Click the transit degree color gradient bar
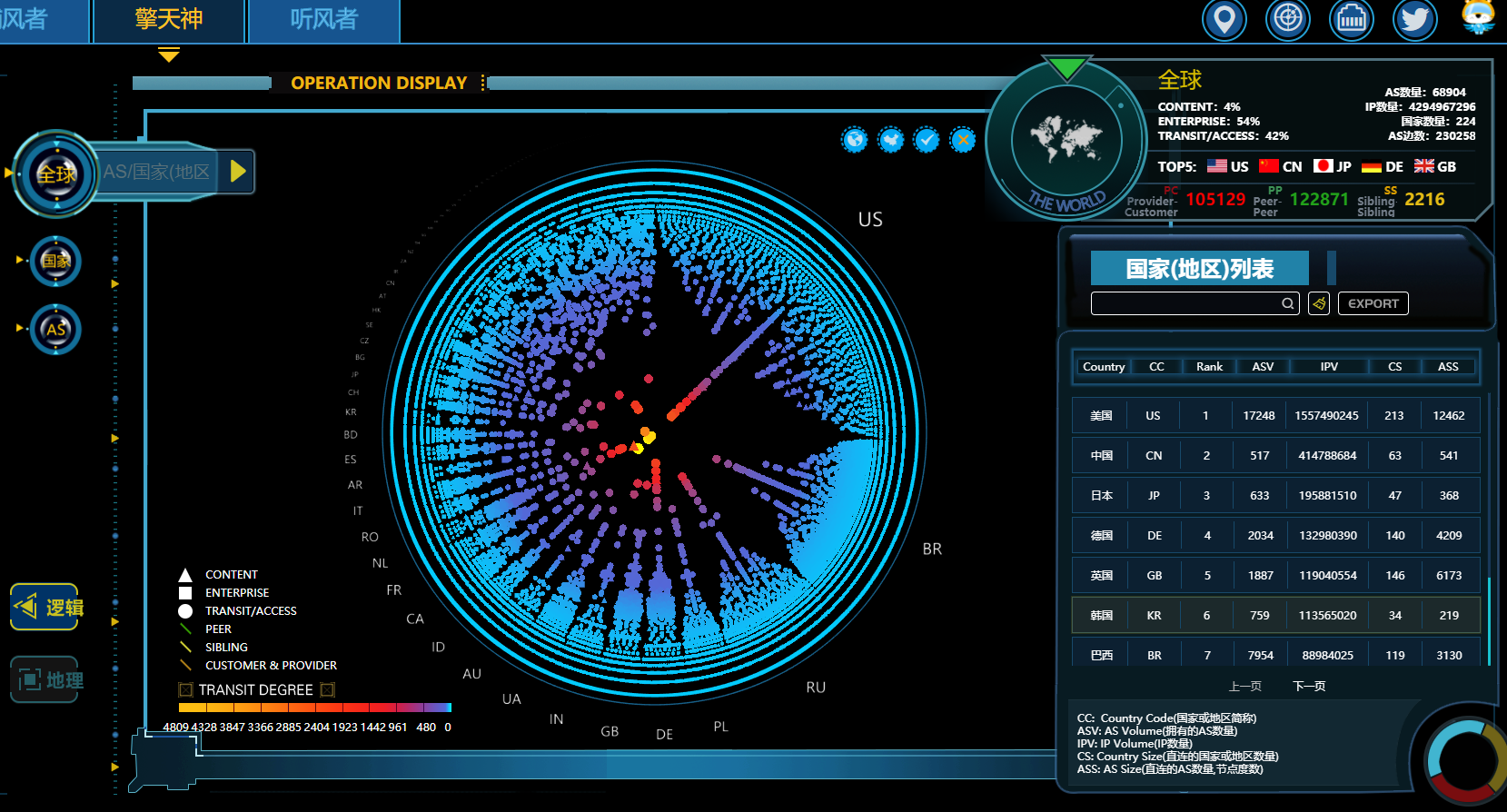1507x812 pixels. tap(315, 708)
